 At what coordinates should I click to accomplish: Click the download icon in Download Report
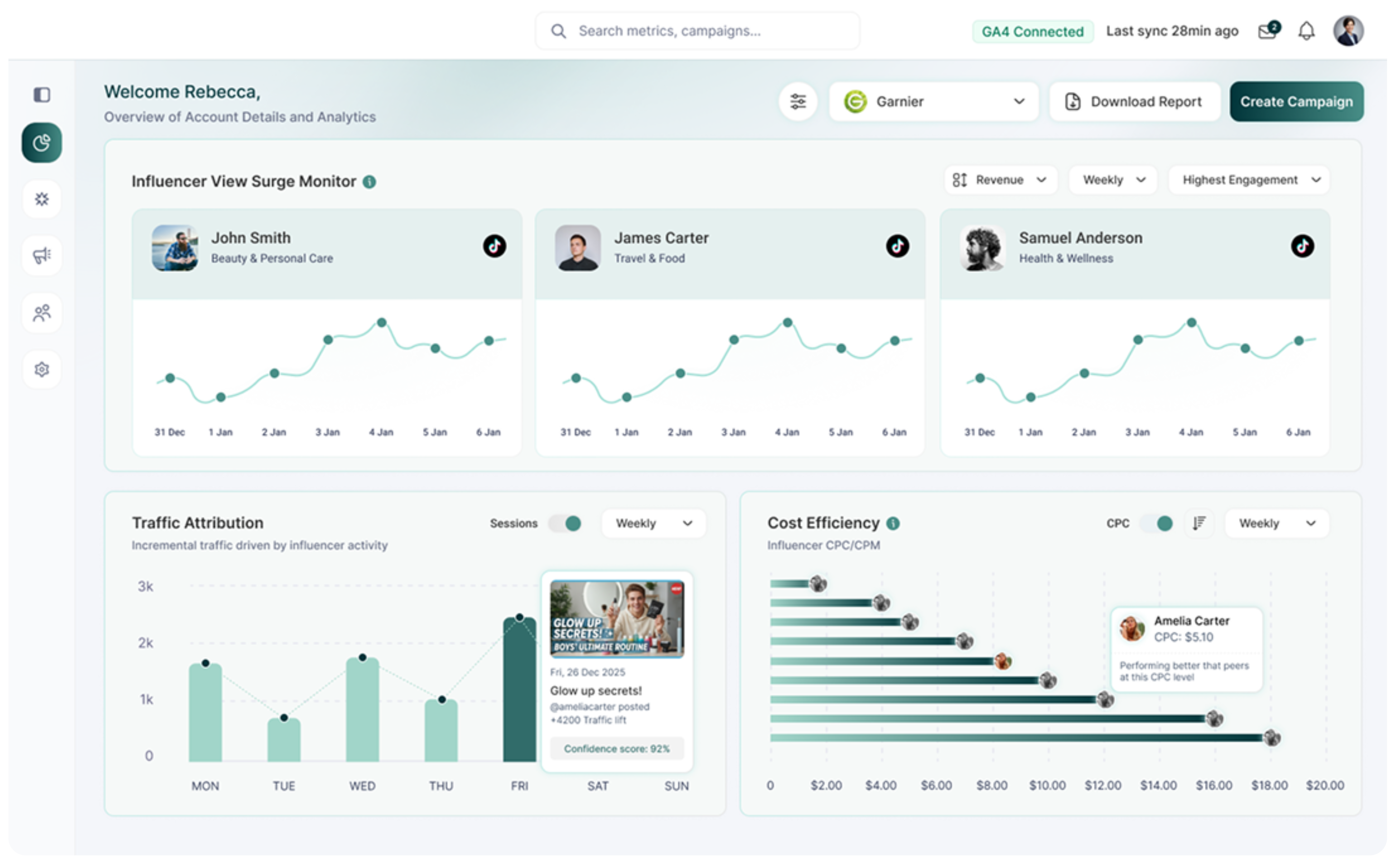[x=1073, y=102]
